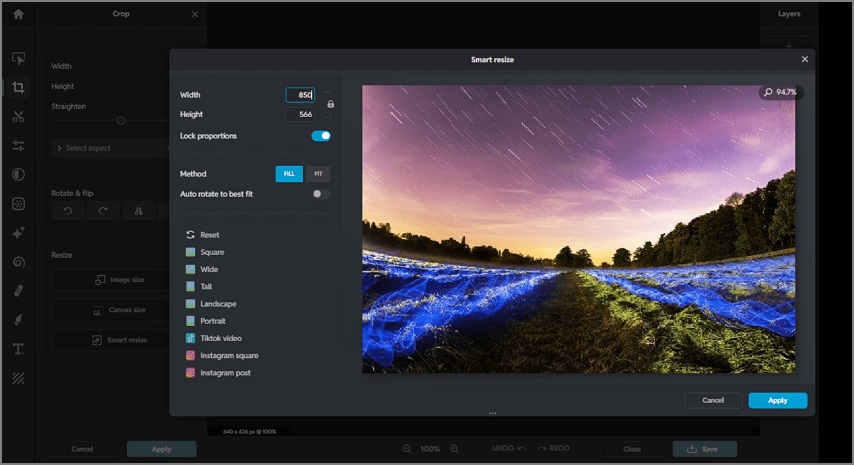This screenshot has height=465, width=854.
Task: Open the Adjust sliders tool
Action: (x=19, y=145)
